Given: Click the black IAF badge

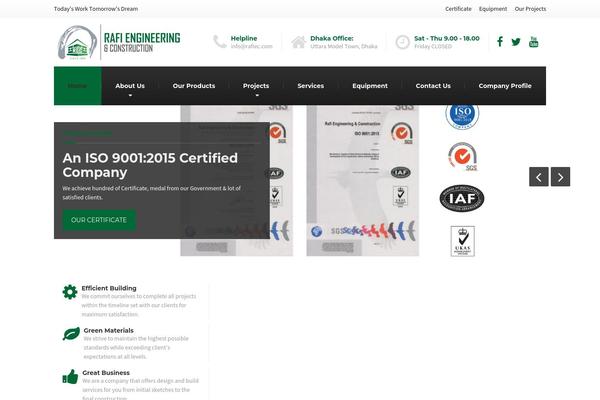Looking at the screenshot, I should (x=462, y=198).
